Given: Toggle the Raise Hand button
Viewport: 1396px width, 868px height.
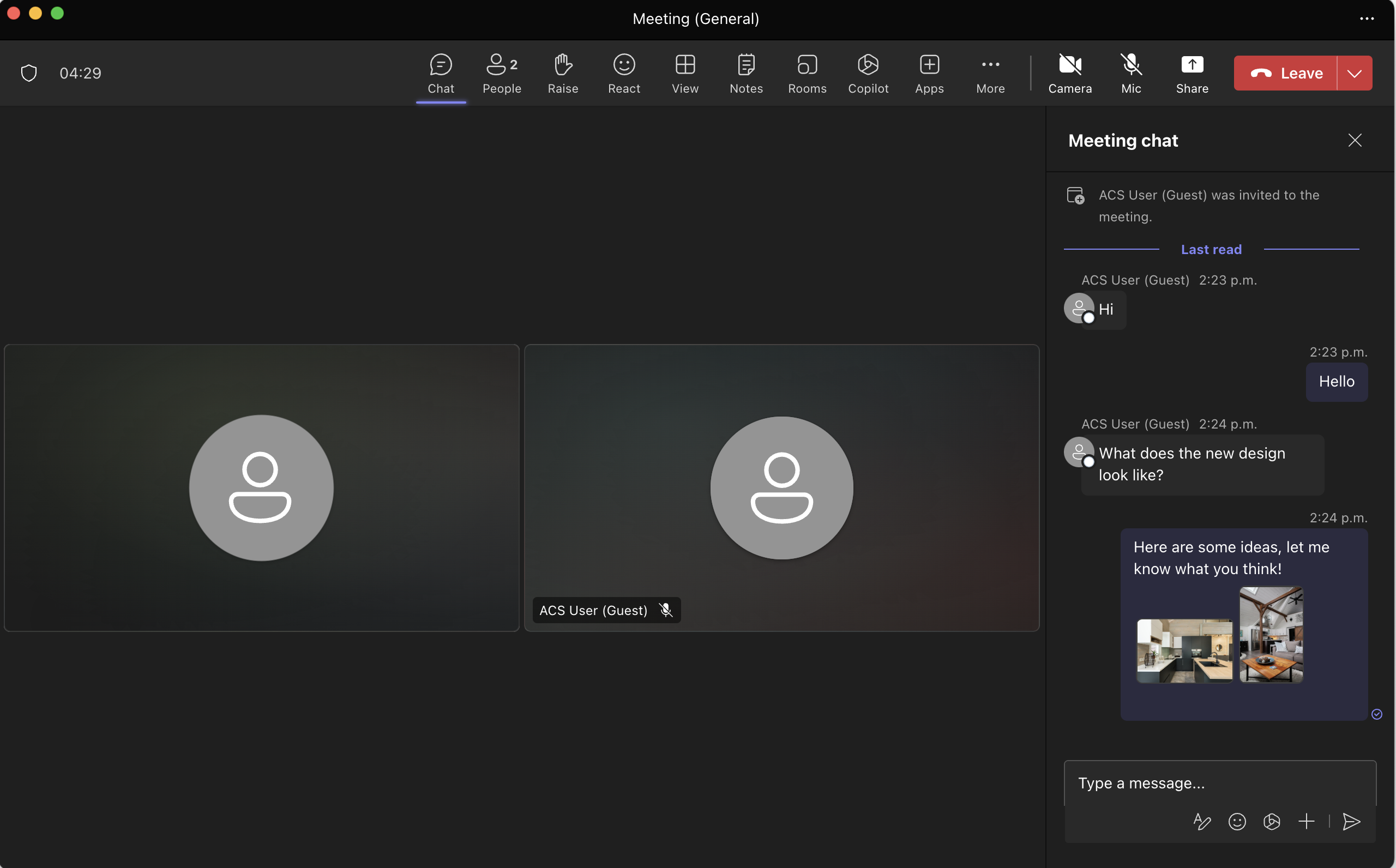Looking at the screenshot, I should [x=563, y=72].
